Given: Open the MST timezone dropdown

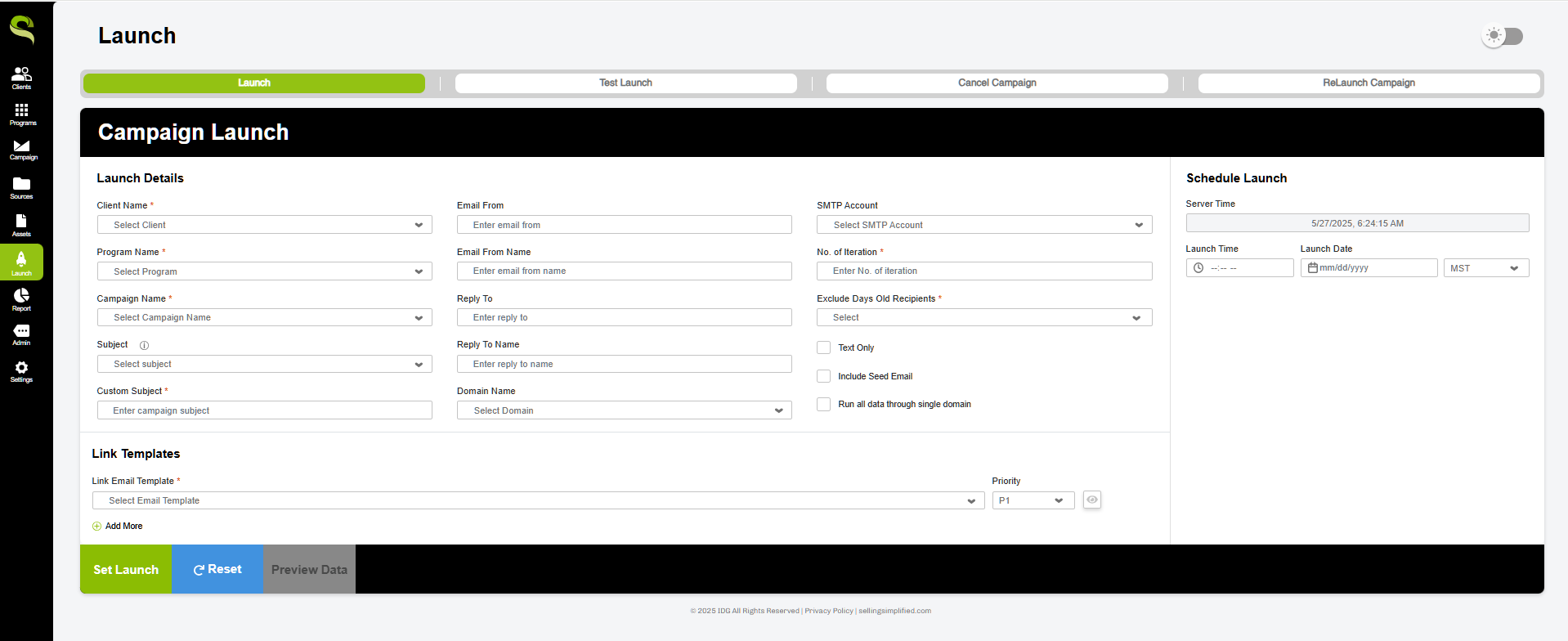Looking at the screenshot, I should point(1485,268).
